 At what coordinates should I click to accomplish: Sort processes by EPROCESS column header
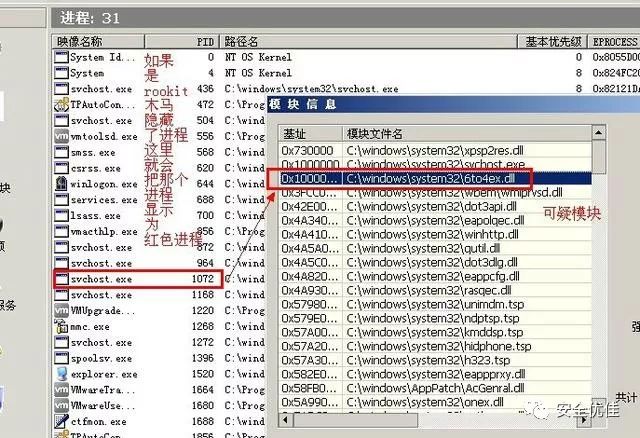[614, 42]
